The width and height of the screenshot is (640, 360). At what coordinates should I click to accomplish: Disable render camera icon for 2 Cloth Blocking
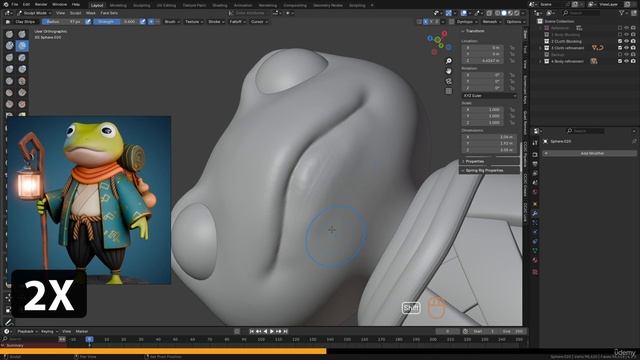(633, 41)
